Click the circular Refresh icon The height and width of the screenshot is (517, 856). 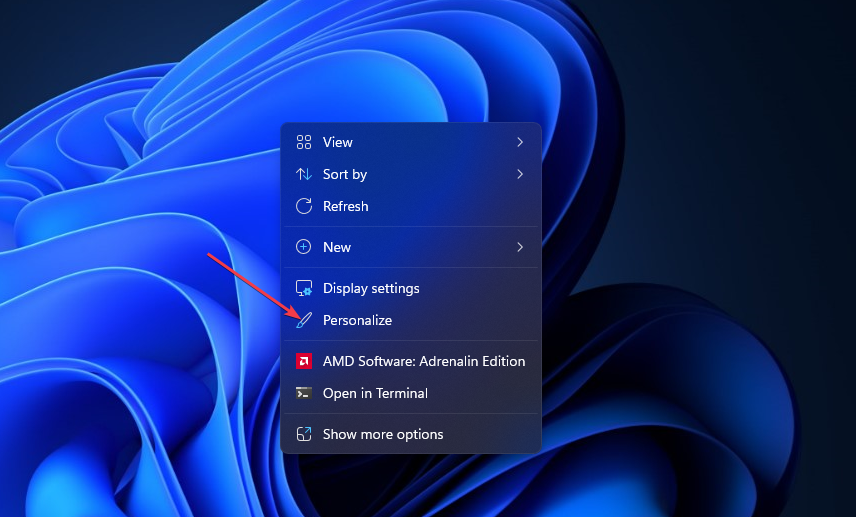coord(304,206)
